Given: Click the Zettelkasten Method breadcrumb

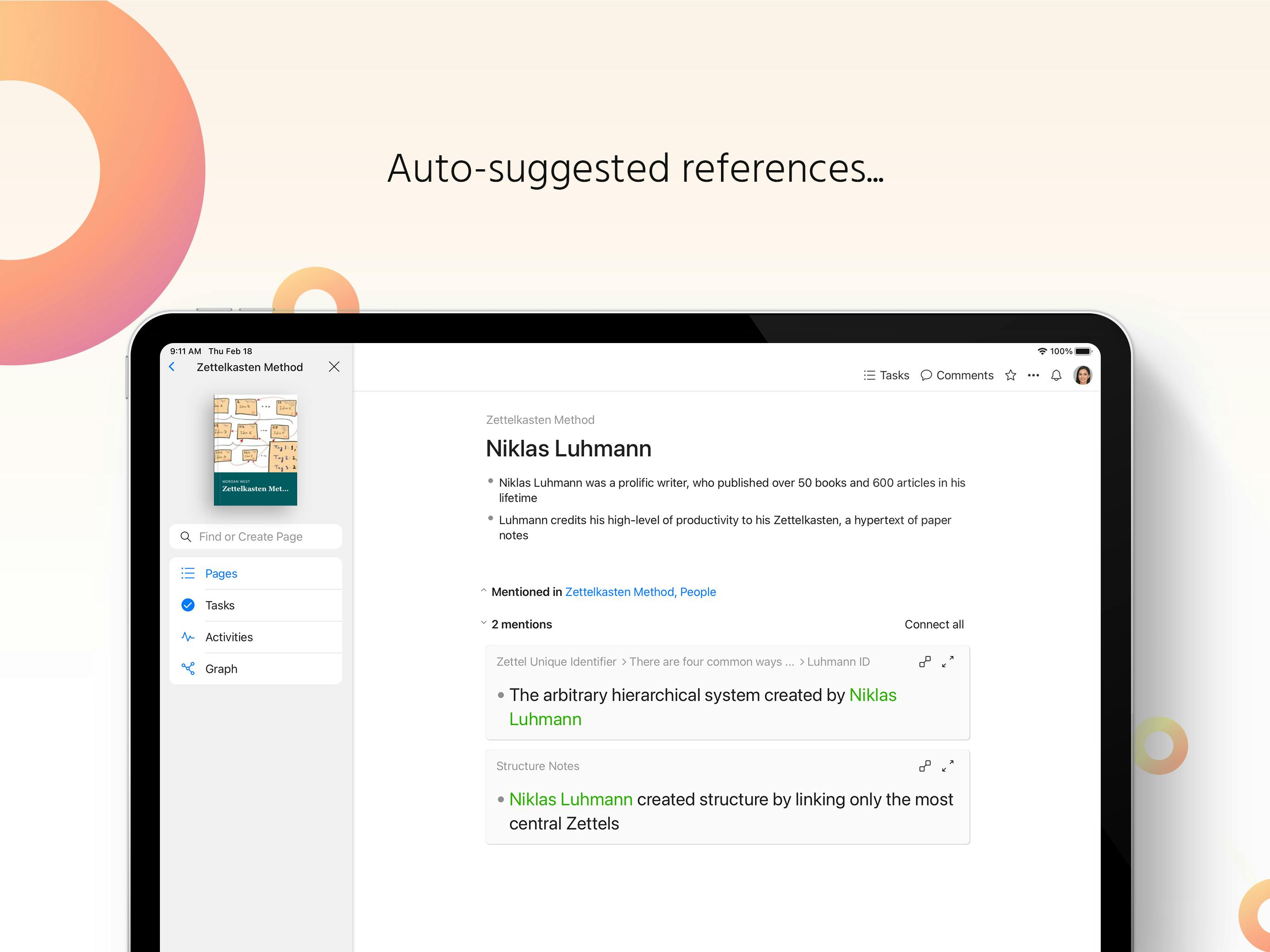Looking at the screenshot, I should [540, 420].
